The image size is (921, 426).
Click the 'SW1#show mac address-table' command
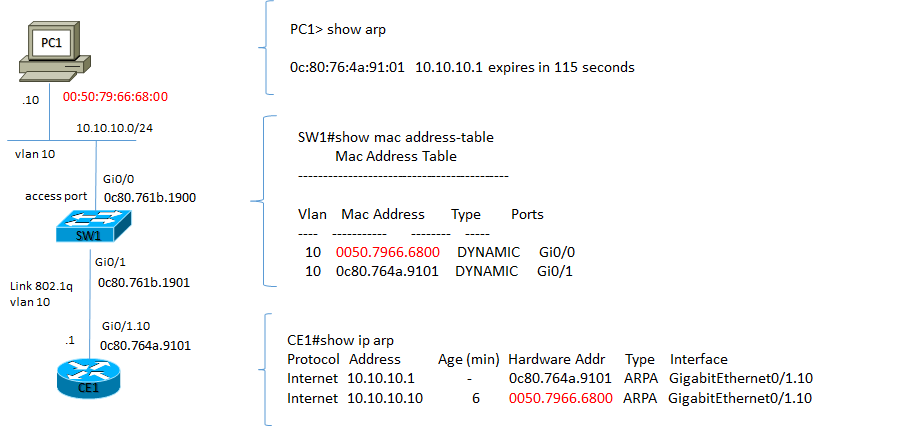point(396,137)
